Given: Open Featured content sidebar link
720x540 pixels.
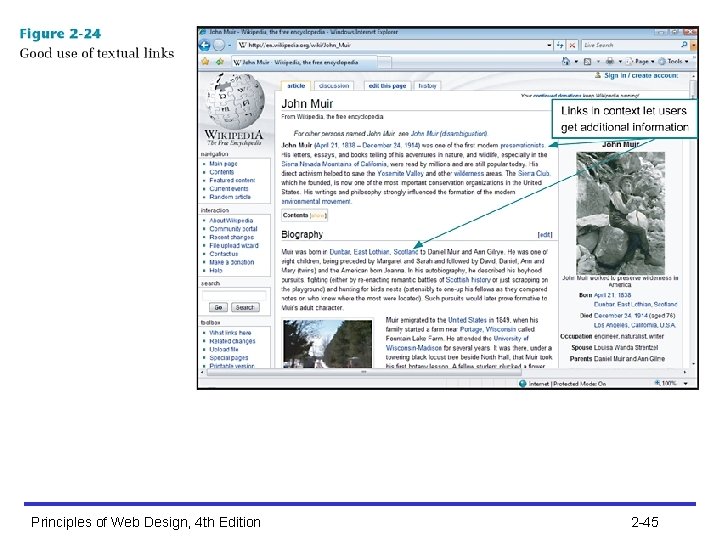Looking at the screenshot, I should click(x=232, y=180).
